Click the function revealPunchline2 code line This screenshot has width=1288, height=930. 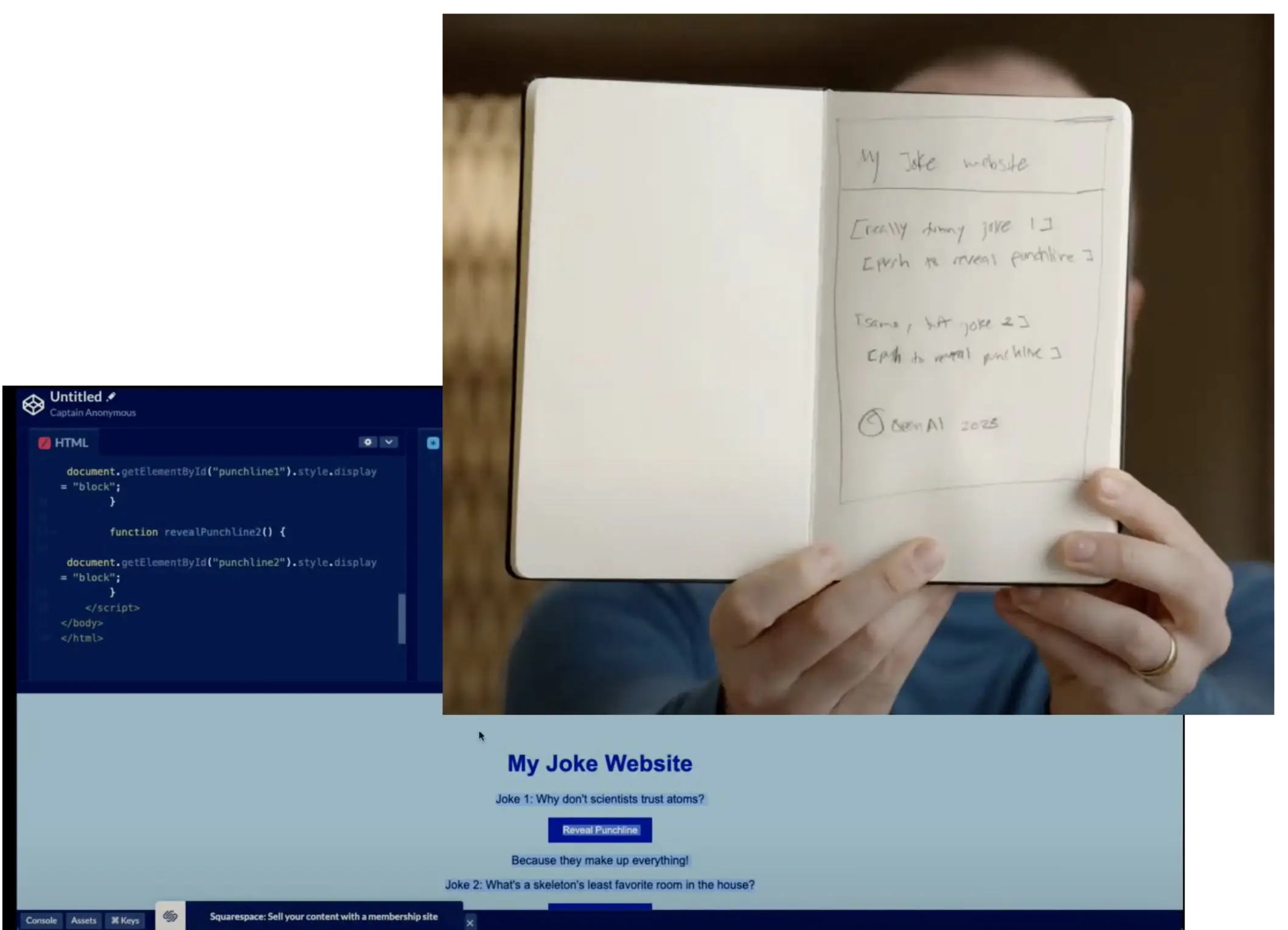tap(197, 532)
